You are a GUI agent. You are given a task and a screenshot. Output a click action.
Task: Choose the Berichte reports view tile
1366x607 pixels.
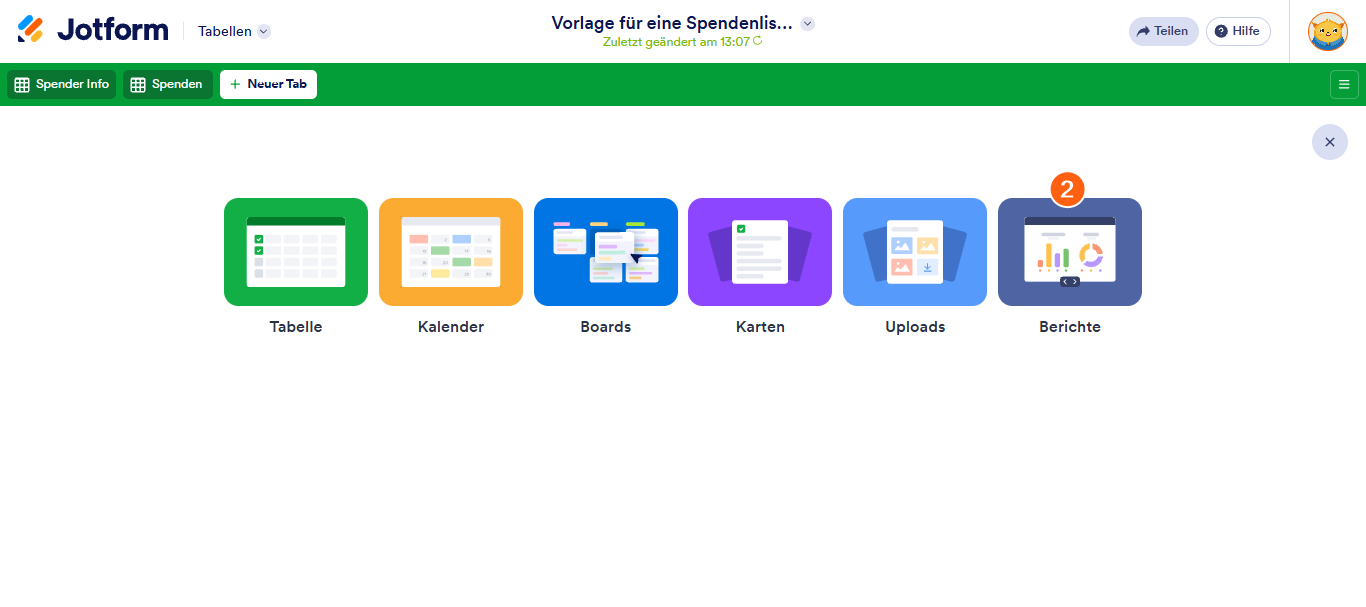tap(1070, 252)
